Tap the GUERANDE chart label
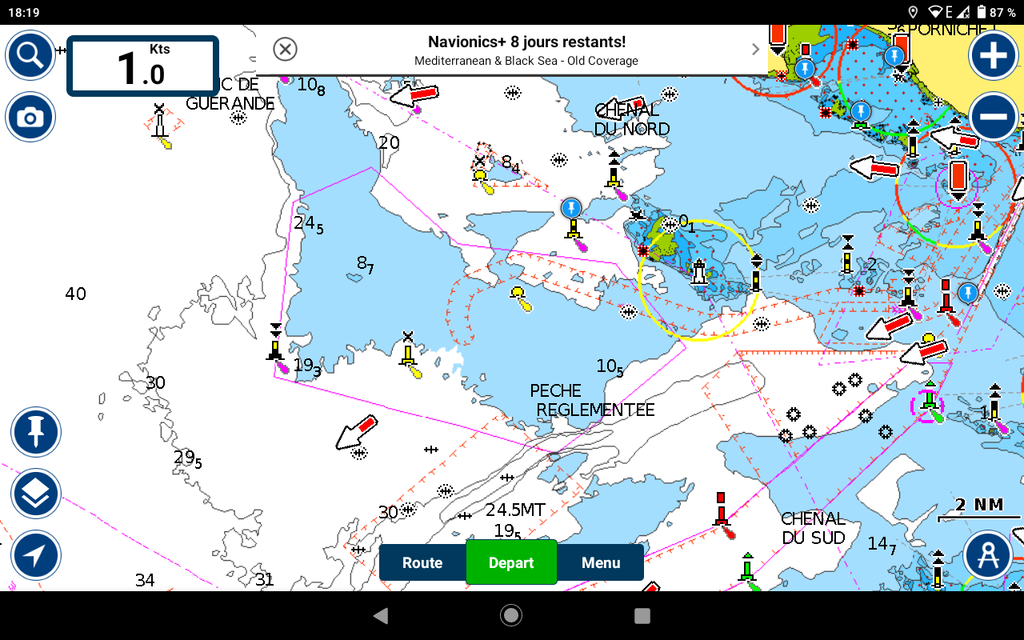Screen dimensions: 1024x640 coord(230,103)
